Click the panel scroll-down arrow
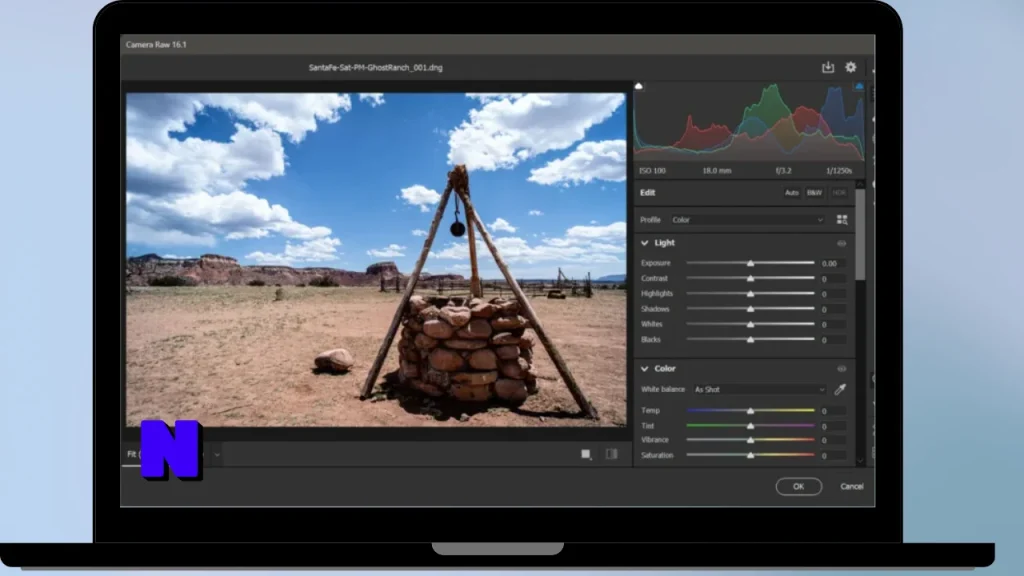This screenshot has width=1024, height=576. 860,461
